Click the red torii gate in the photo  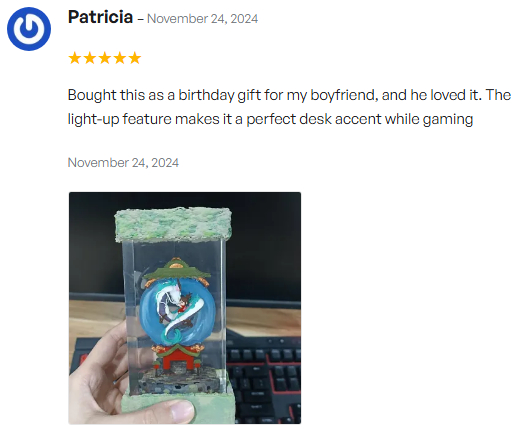[x=177, y=359]
